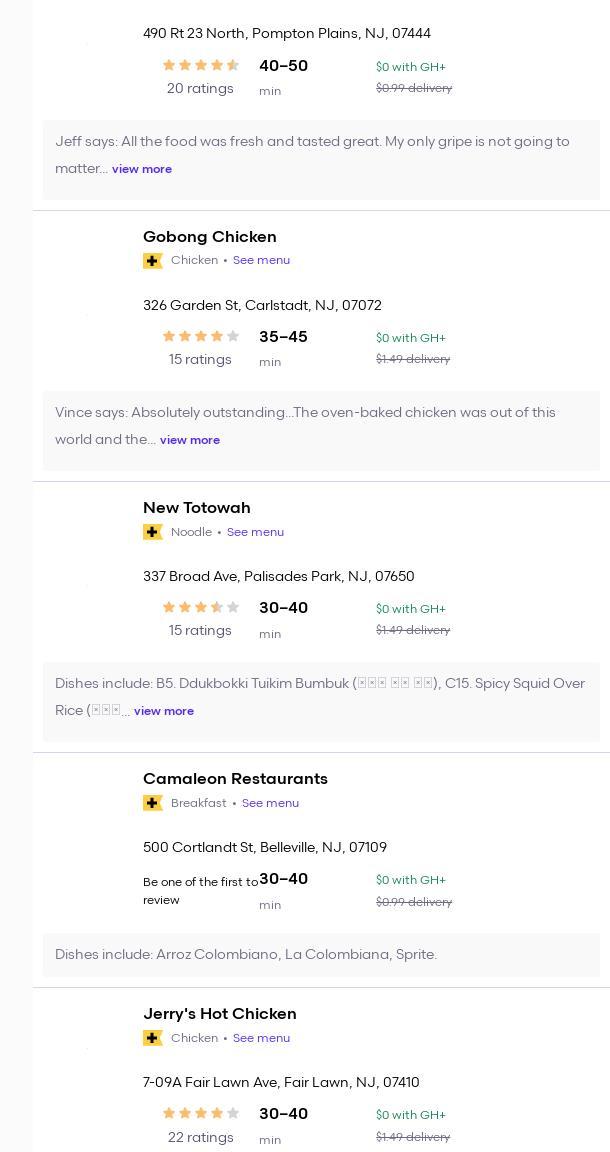Click the GH+ badge under Jerry's Hot Chicken
Viewport: 610px width, 1152px height.
pyautogui.click(x=153, y=1038)
